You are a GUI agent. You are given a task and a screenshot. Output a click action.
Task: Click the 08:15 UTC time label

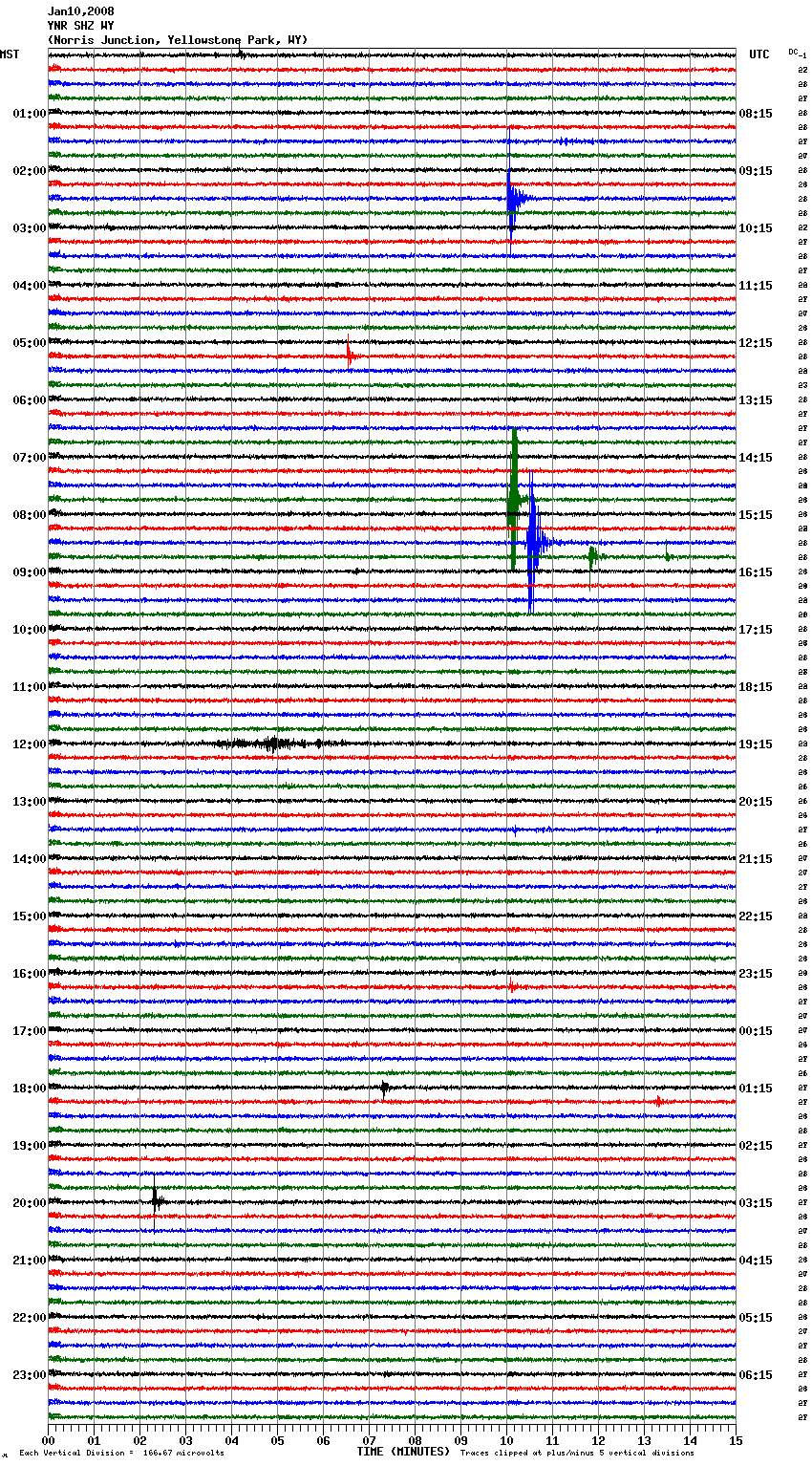coord(756,114)
